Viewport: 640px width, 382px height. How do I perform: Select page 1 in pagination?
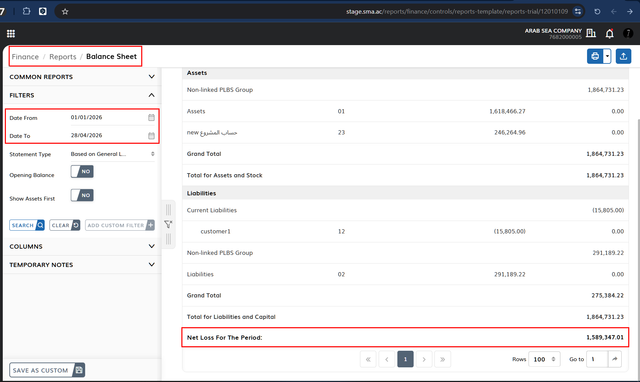[405, 359]
